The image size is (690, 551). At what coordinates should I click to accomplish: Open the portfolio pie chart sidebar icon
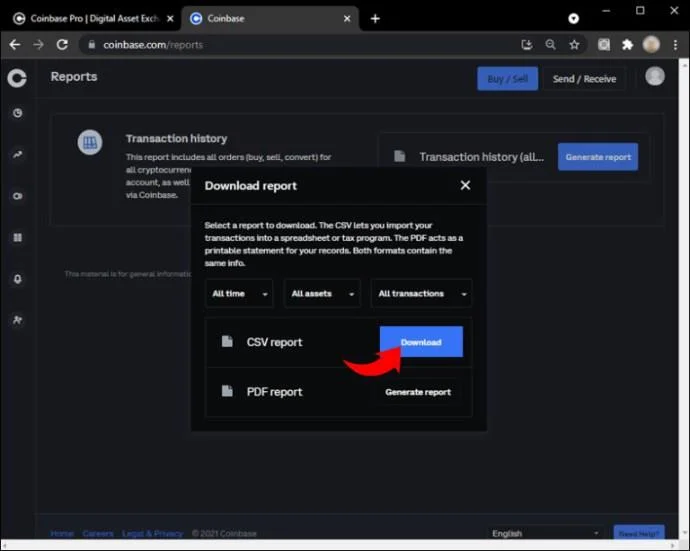click(18, 113)
